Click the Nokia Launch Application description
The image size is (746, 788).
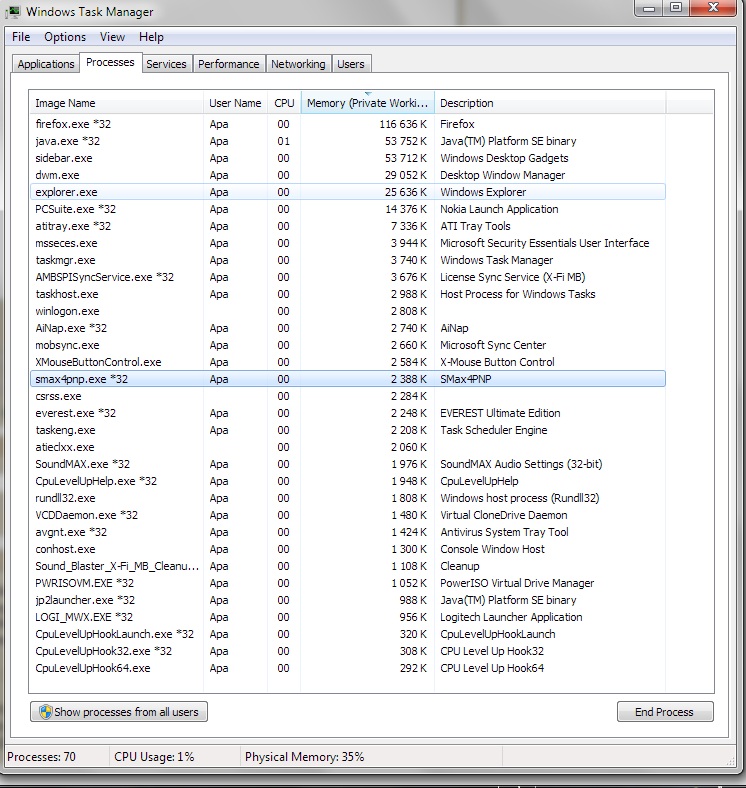pyautogui.click(x=499, y=209)
